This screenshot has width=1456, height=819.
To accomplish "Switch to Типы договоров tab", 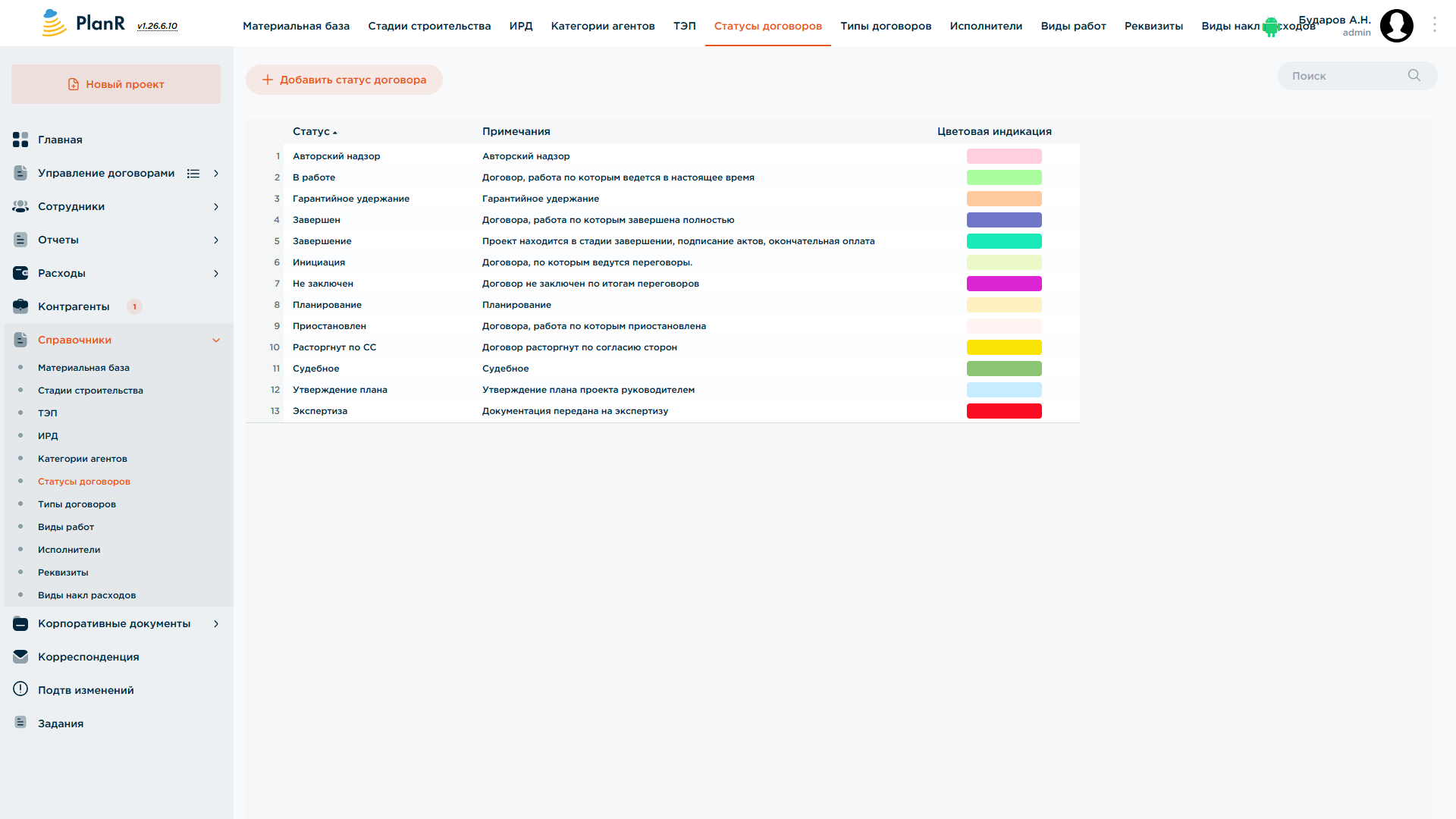I will click(x=886, y=26).
